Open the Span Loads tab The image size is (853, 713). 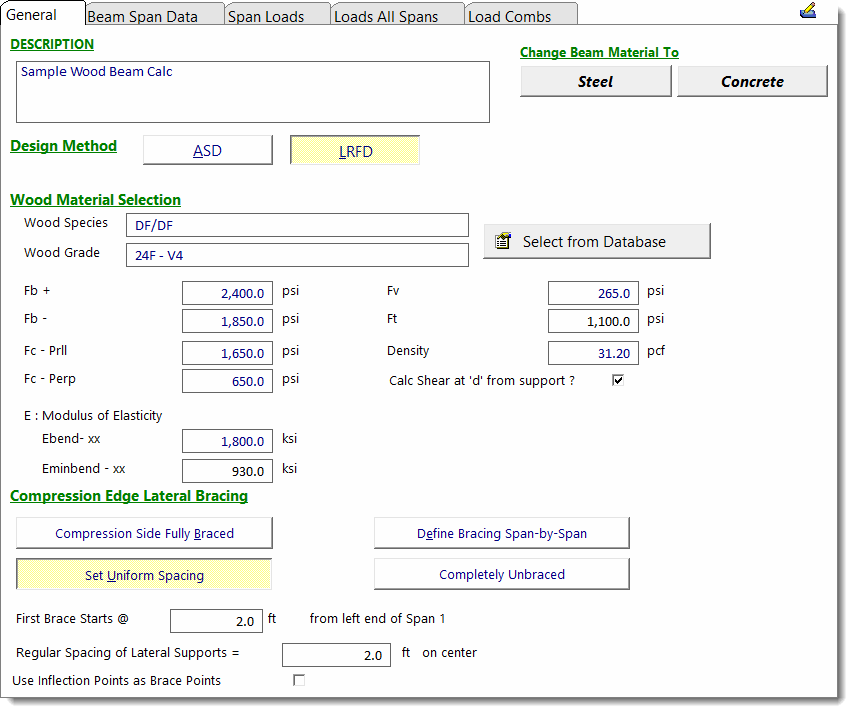[266, 16]
